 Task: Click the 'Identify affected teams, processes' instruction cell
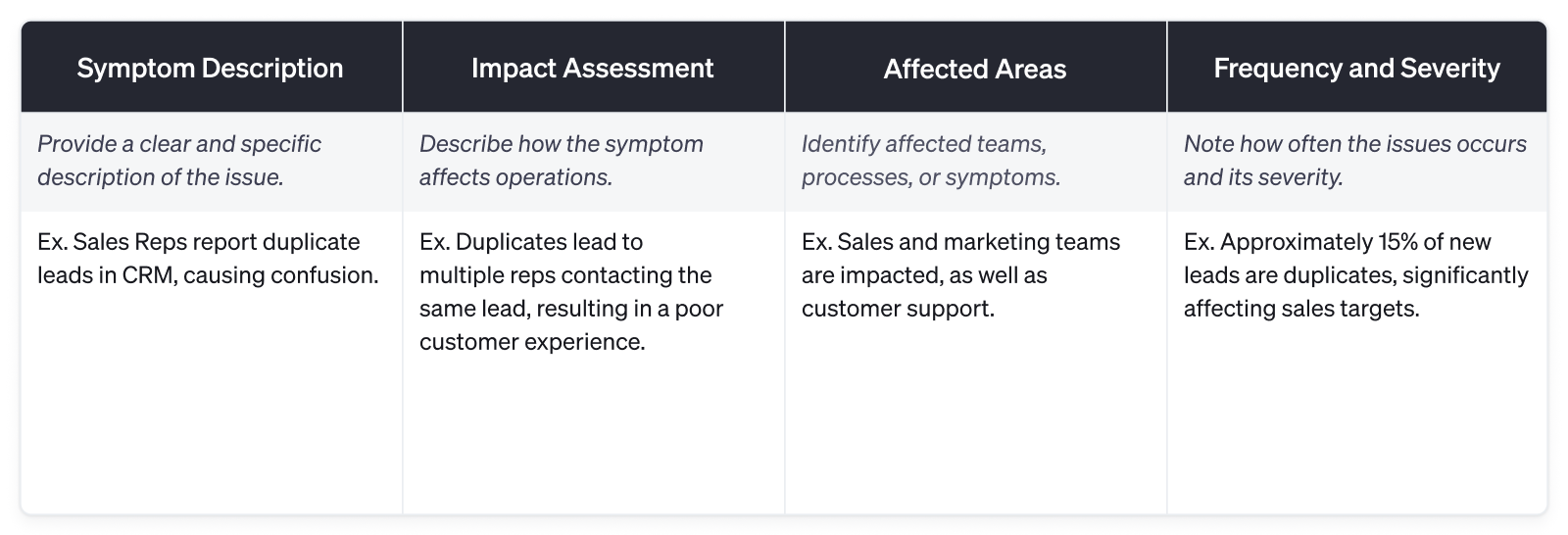click(x=975, y=161)
